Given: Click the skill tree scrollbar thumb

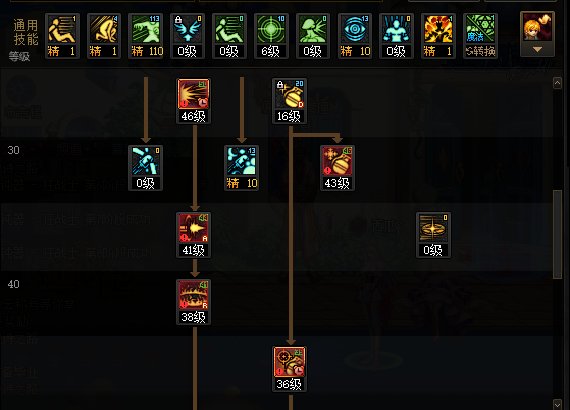Looking at the screenshot, I should point(557,234).
